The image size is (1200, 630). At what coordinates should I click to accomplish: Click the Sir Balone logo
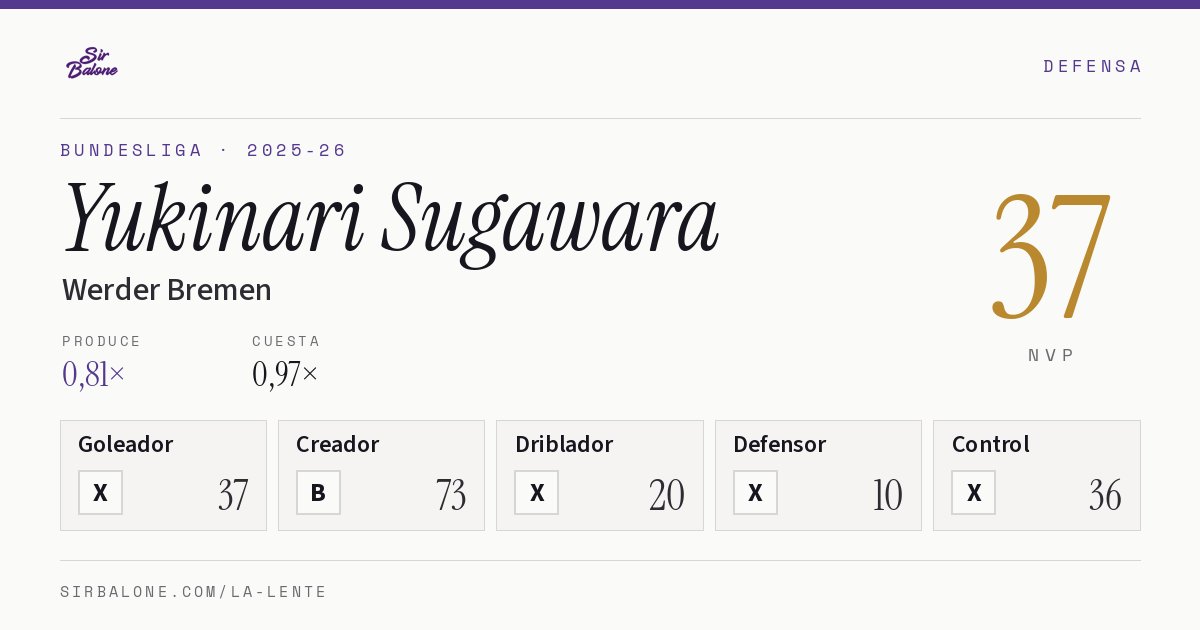pyautogui.click(x=92, y=63)
